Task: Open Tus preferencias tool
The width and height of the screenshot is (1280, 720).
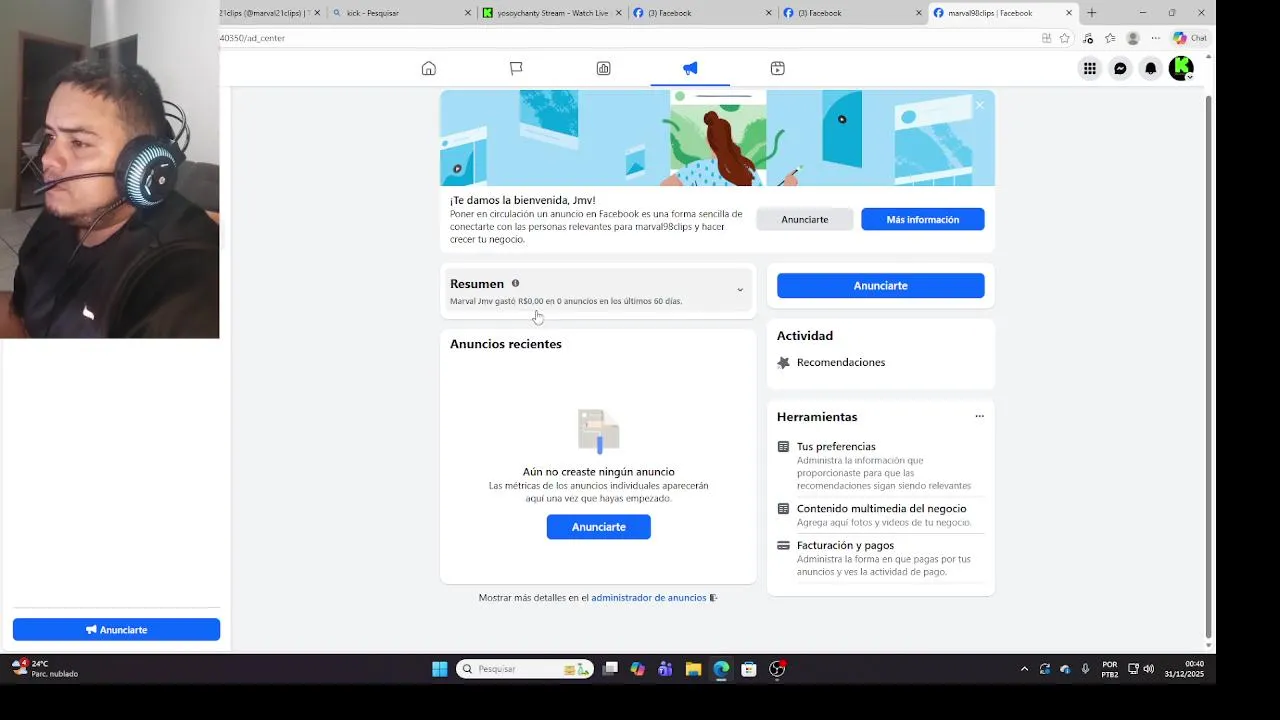Action: point(880,467)
